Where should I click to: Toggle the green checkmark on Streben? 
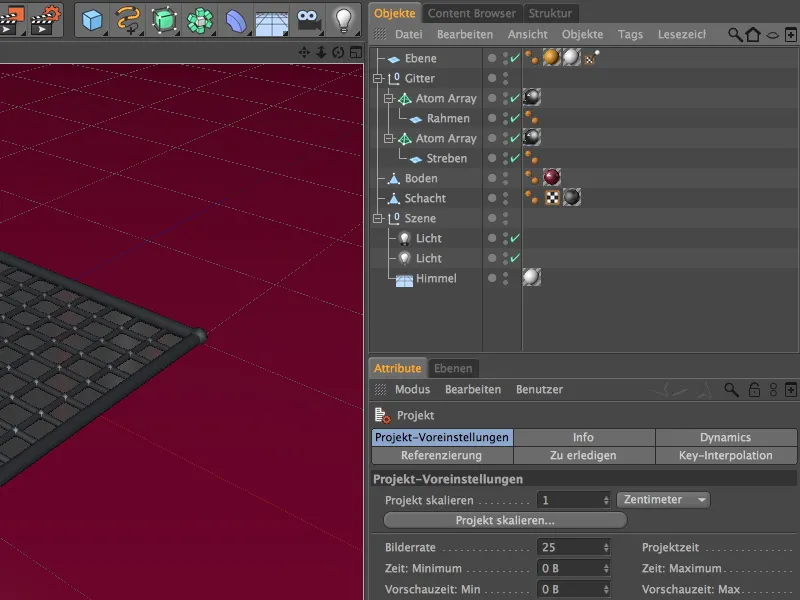pos(515,158)
